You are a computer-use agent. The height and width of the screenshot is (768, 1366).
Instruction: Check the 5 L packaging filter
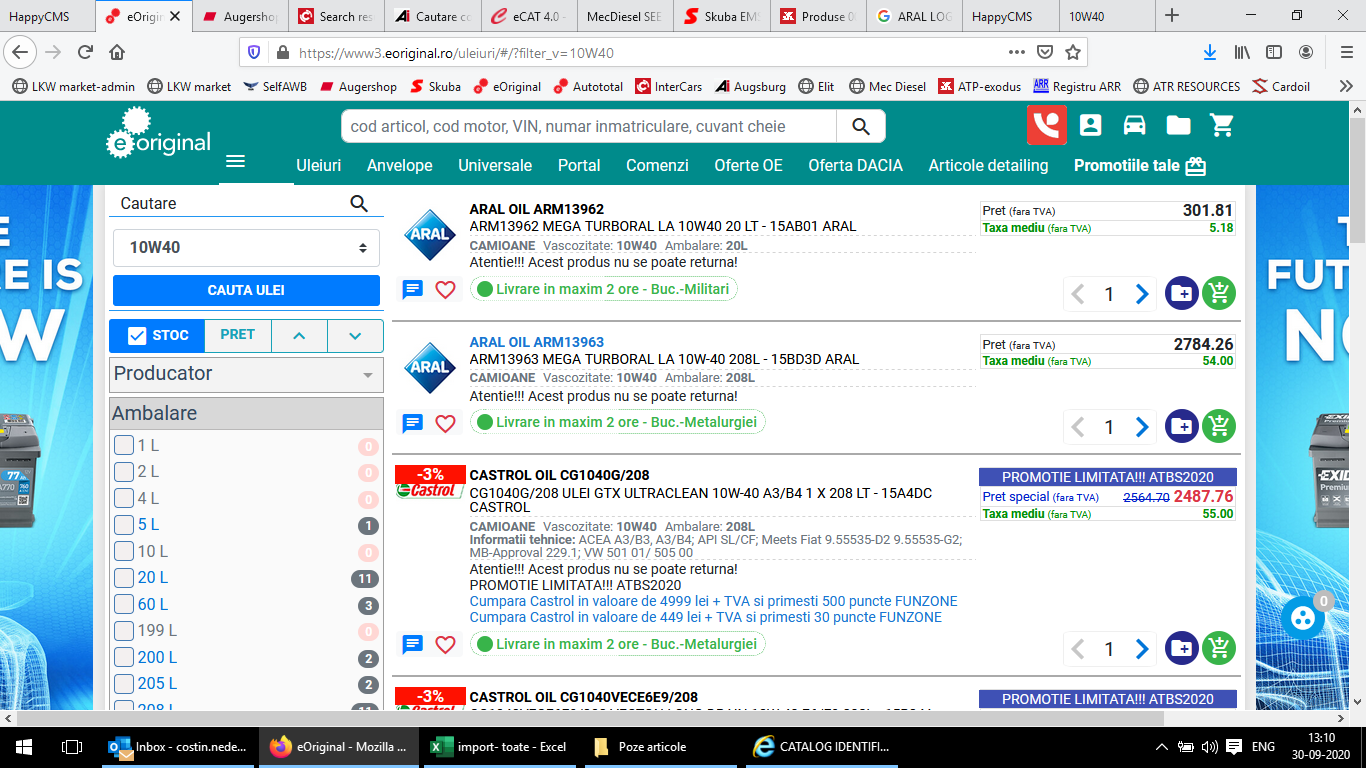pos(124,525)
